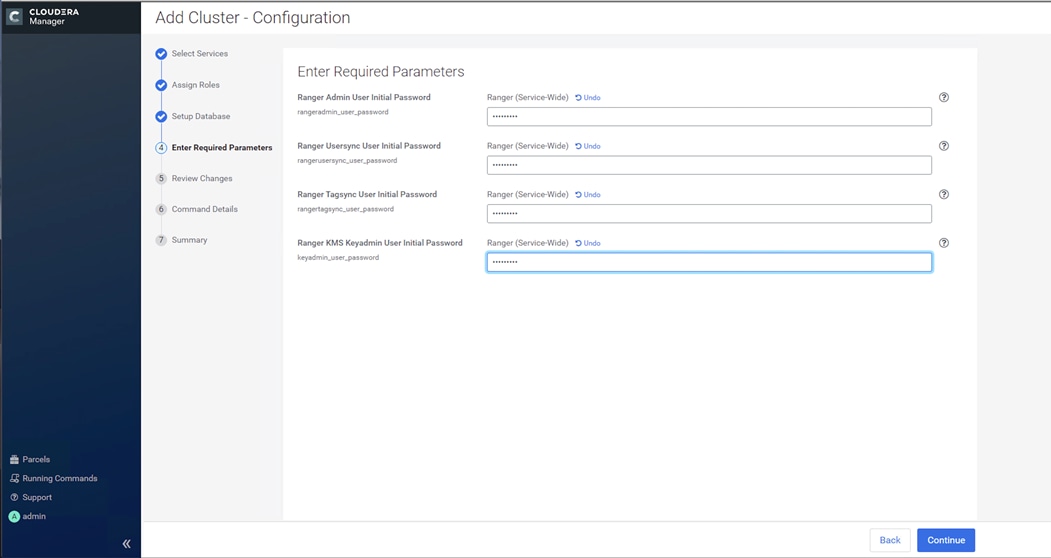
Task: Click help icon for KMS Keyadmin password
Action: (944, 243)
